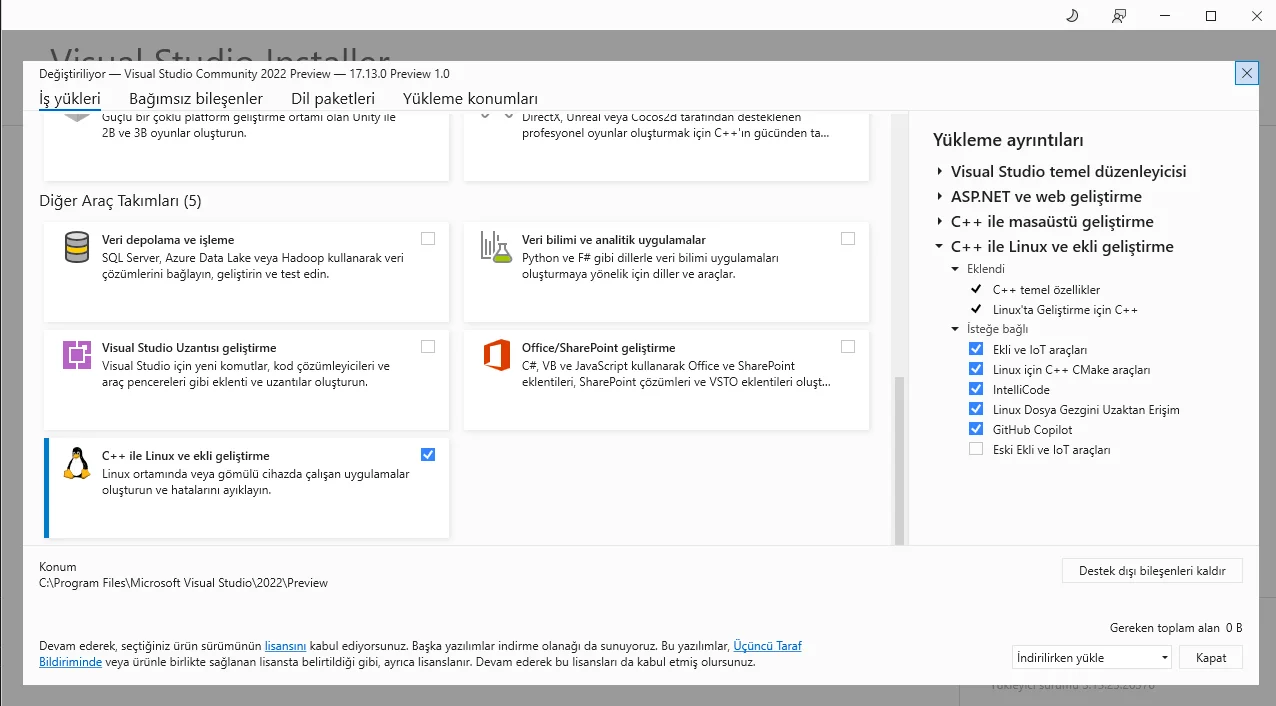Click Destek dışı bileşenleri kaldır button
1276x706 pixels.
pyautogui.click(x=1152, y=571)
